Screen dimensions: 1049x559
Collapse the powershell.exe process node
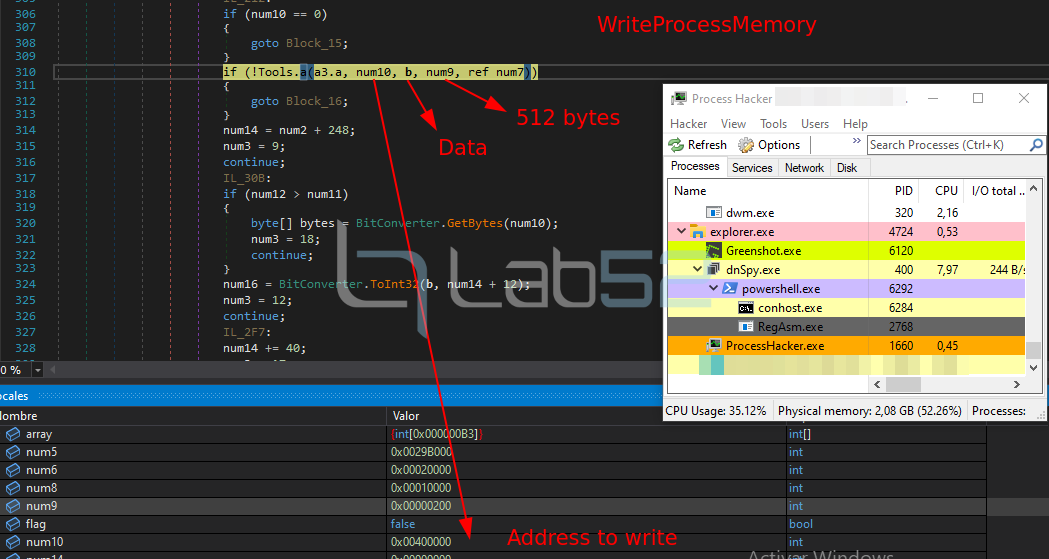(714, 289)
